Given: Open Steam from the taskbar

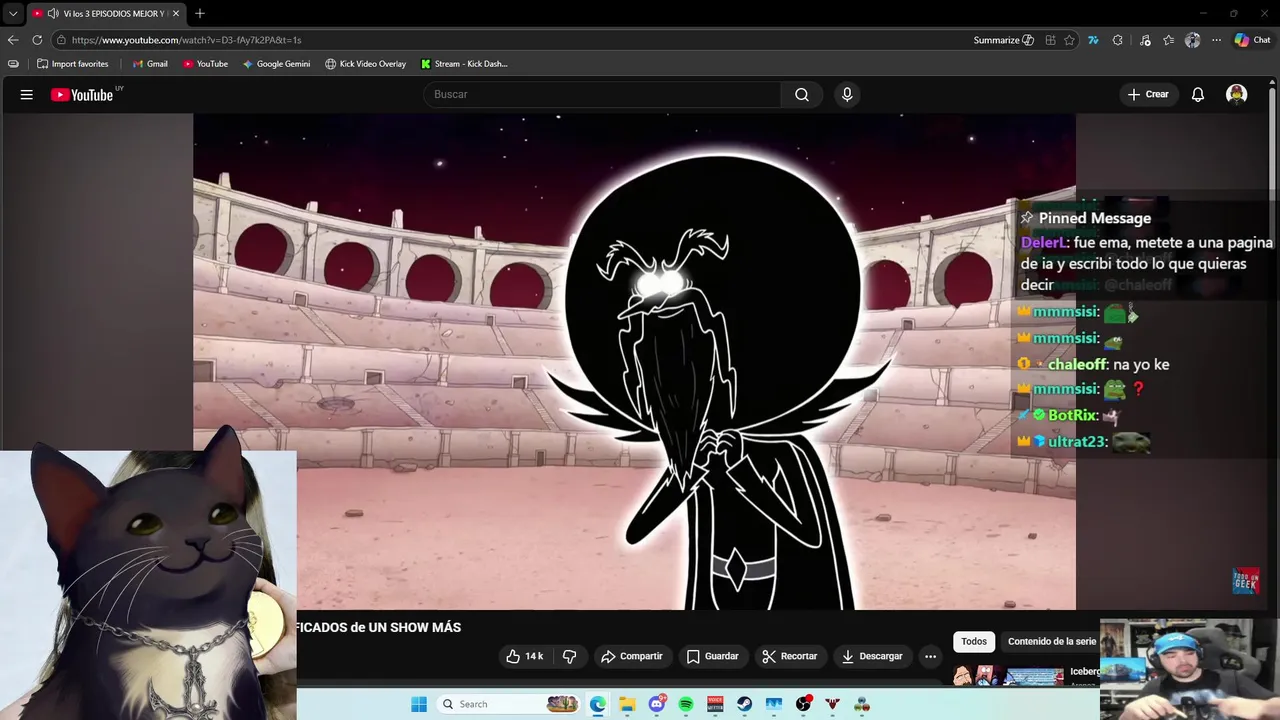Looking at the screenshot, I should pos(745,704).
